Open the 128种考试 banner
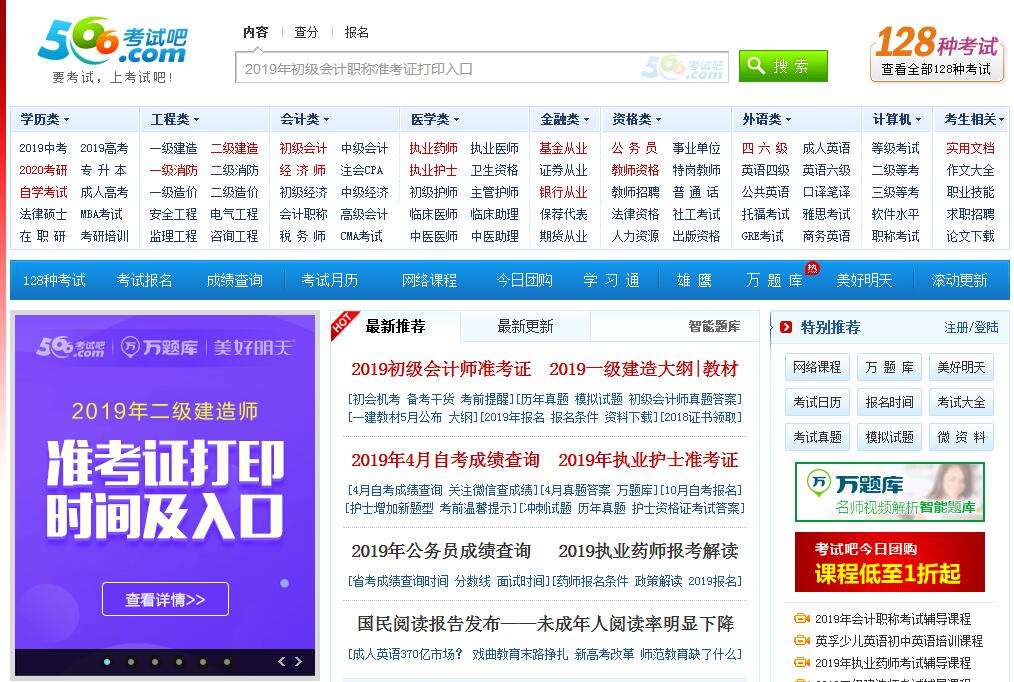 pos(937,53)
